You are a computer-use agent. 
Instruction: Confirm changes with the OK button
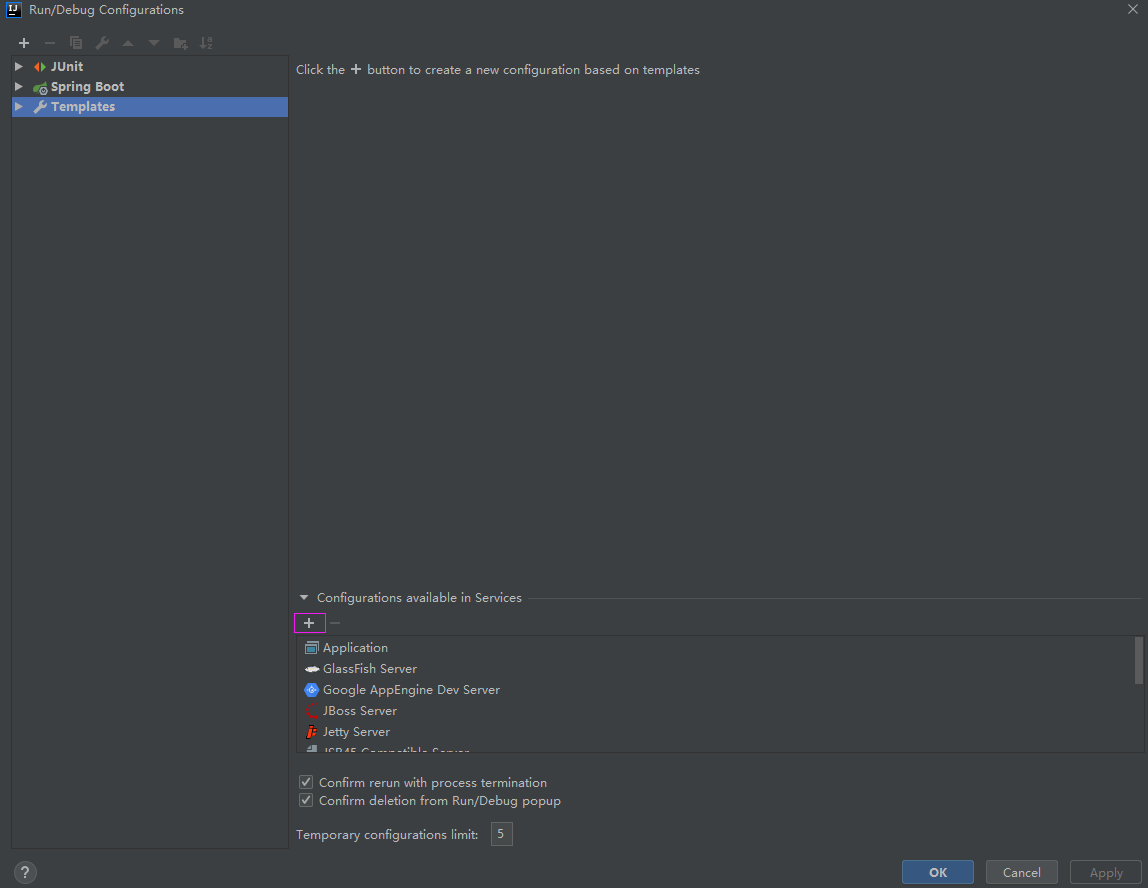(x=937, y=871)
